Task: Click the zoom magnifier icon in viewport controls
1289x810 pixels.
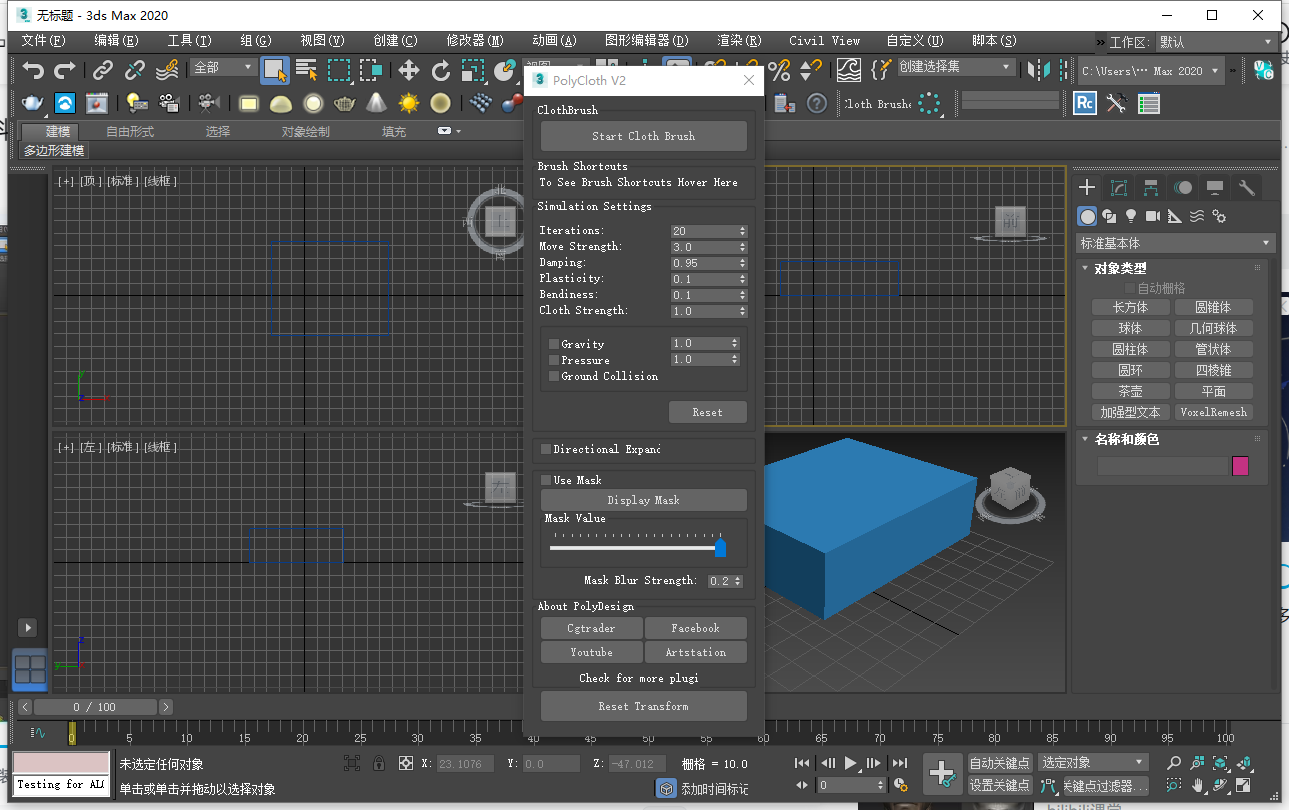Action: click(1173, 762)
